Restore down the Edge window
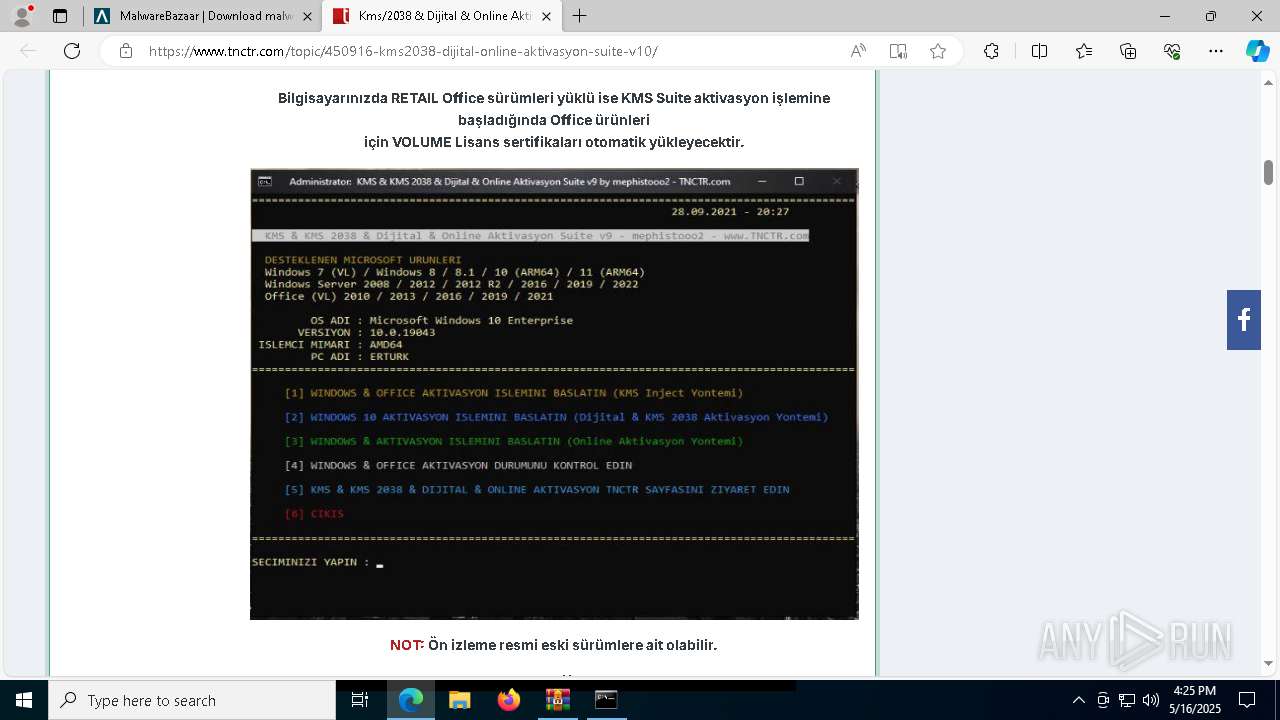Image resolution: width=1280 pixels, height=720 pixels. click(x=1211, y=16)
